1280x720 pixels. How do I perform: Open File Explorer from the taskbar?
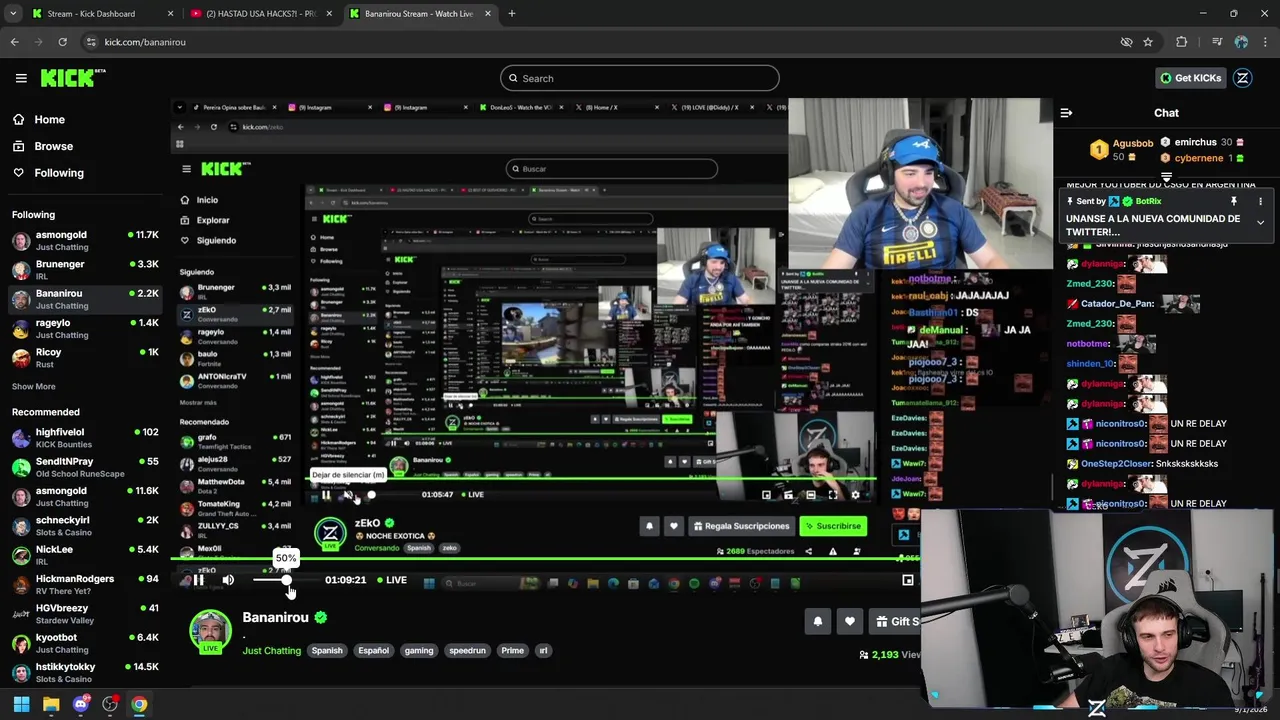tap(51, 704)
